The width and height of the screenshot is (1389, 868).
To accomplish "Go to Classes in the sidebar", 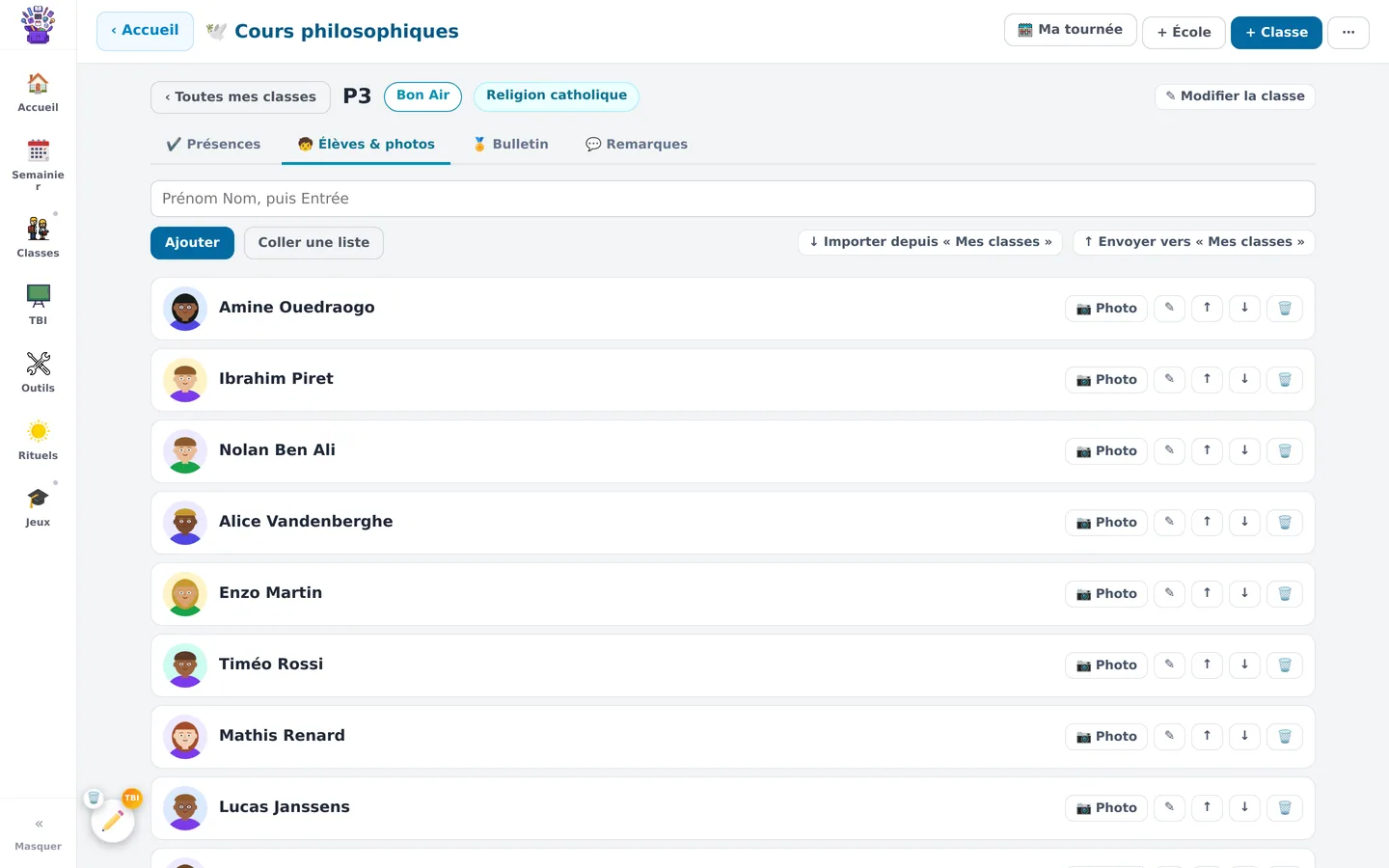I will tap(38, 238).
